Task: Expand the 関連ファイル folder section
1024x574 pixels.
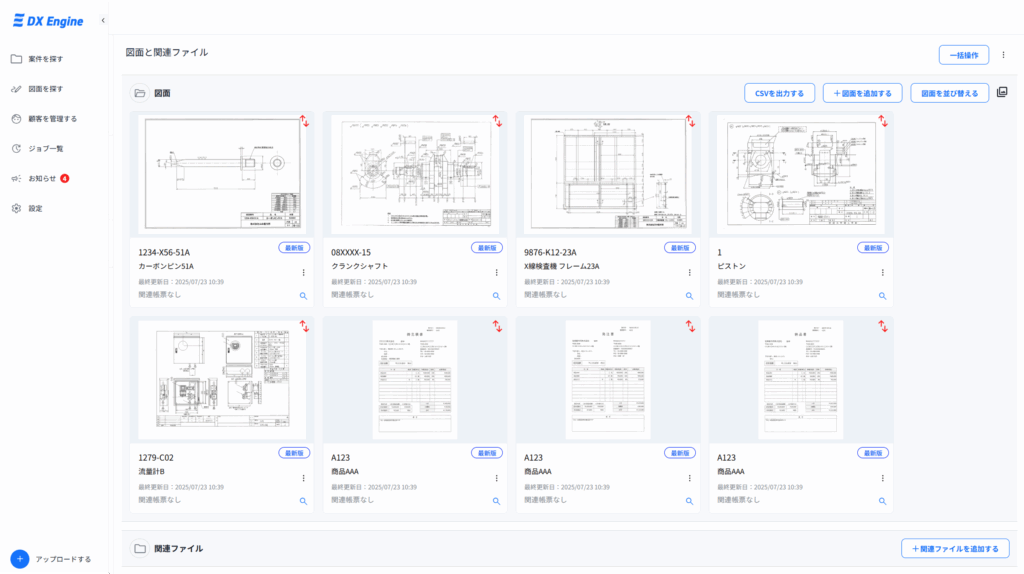Action: (140, 548)
